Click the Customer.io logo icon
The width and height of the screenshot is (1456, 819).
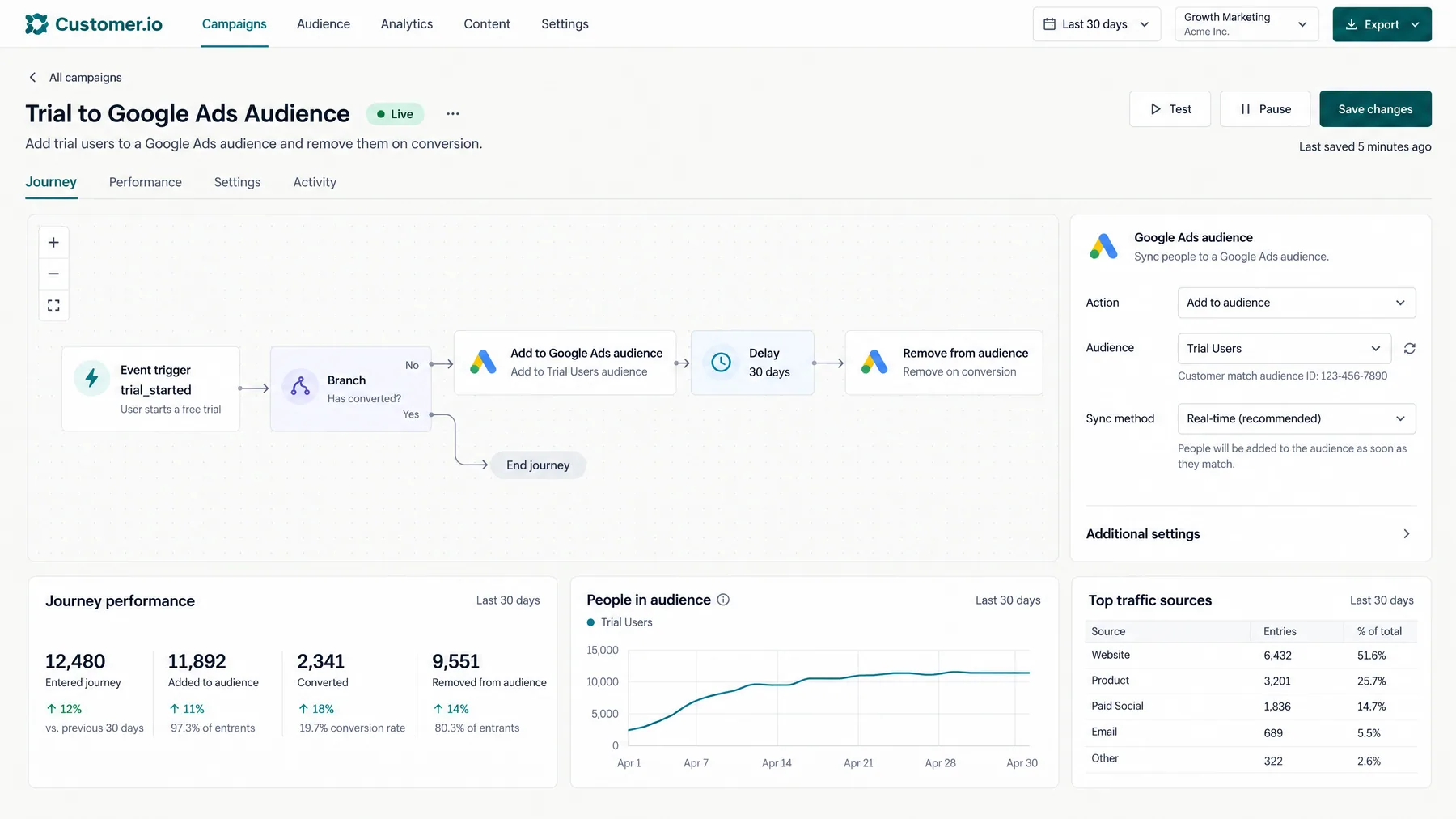tap(36, 24)
